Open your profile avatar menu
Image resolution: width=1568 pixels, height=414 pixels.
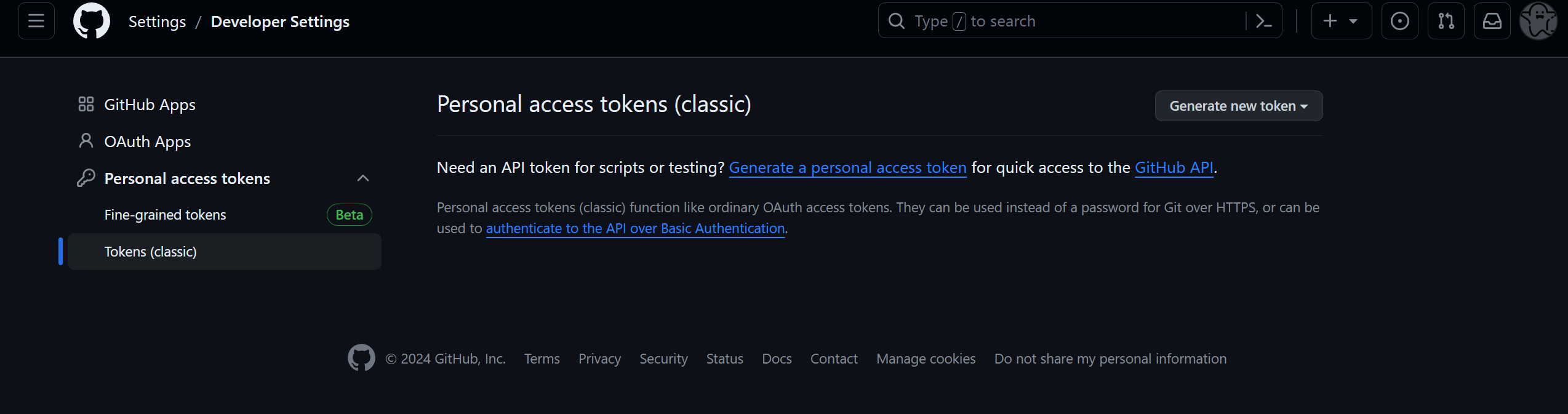(1538, 20)
